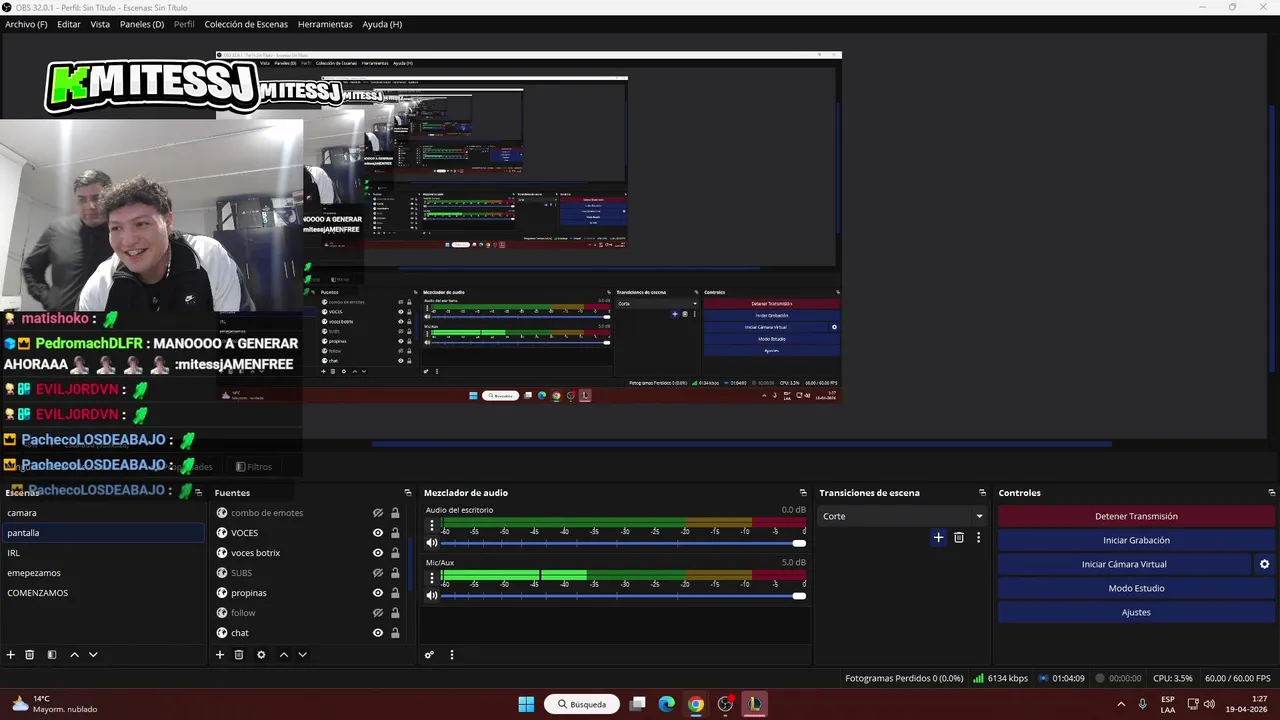Open the Ayuda menu

point(382,24)
